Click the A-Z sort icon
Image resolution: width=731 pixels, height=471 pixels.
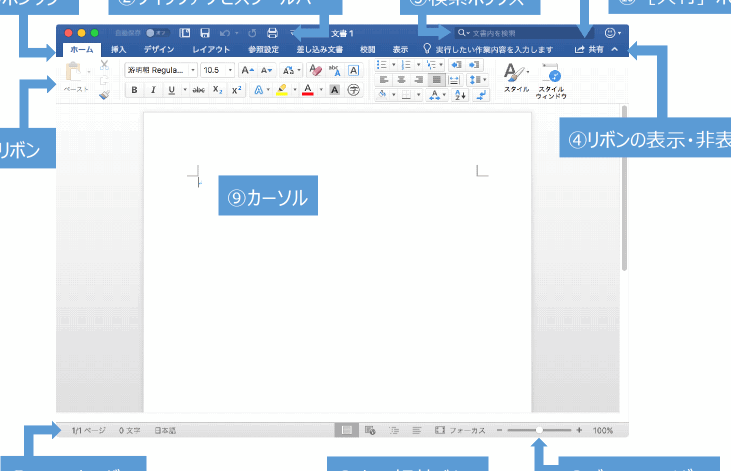tap(460, 95)
